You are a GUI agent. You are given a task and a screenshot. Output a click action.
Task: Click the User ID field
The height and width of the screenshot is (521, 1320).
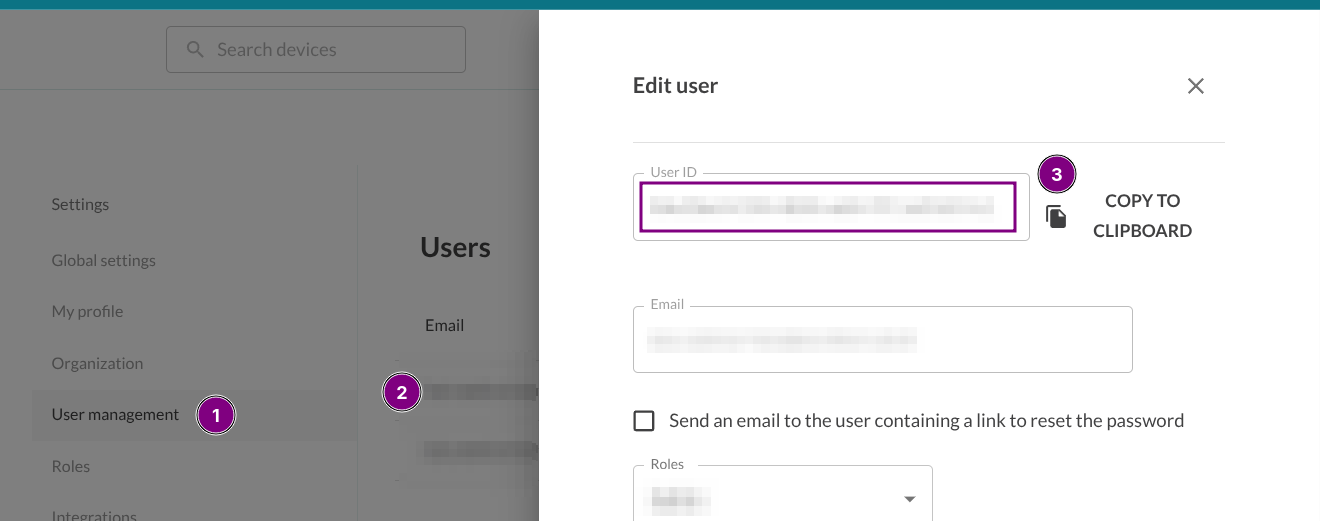point(831,206)
